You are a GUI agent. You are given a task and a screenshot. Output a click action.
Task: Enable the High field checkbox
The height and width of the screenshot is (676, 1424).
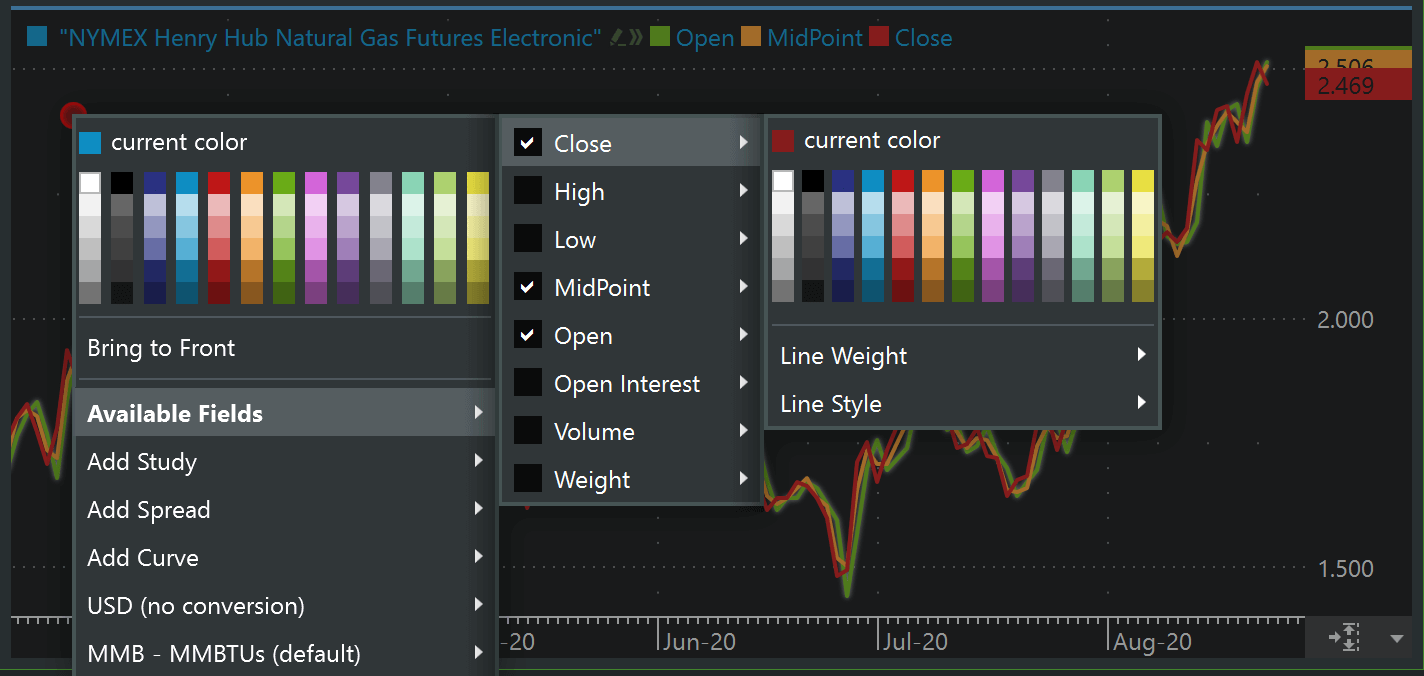528,191
